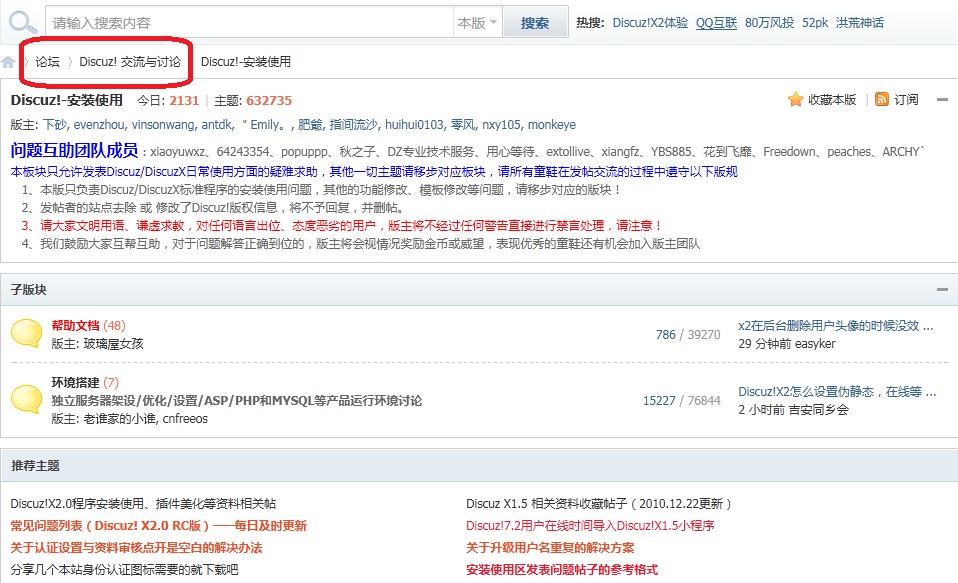The width and height of the screenshot is (958, 583).
Task: Click 收藏本版 link
Action: tap(832, 100)
